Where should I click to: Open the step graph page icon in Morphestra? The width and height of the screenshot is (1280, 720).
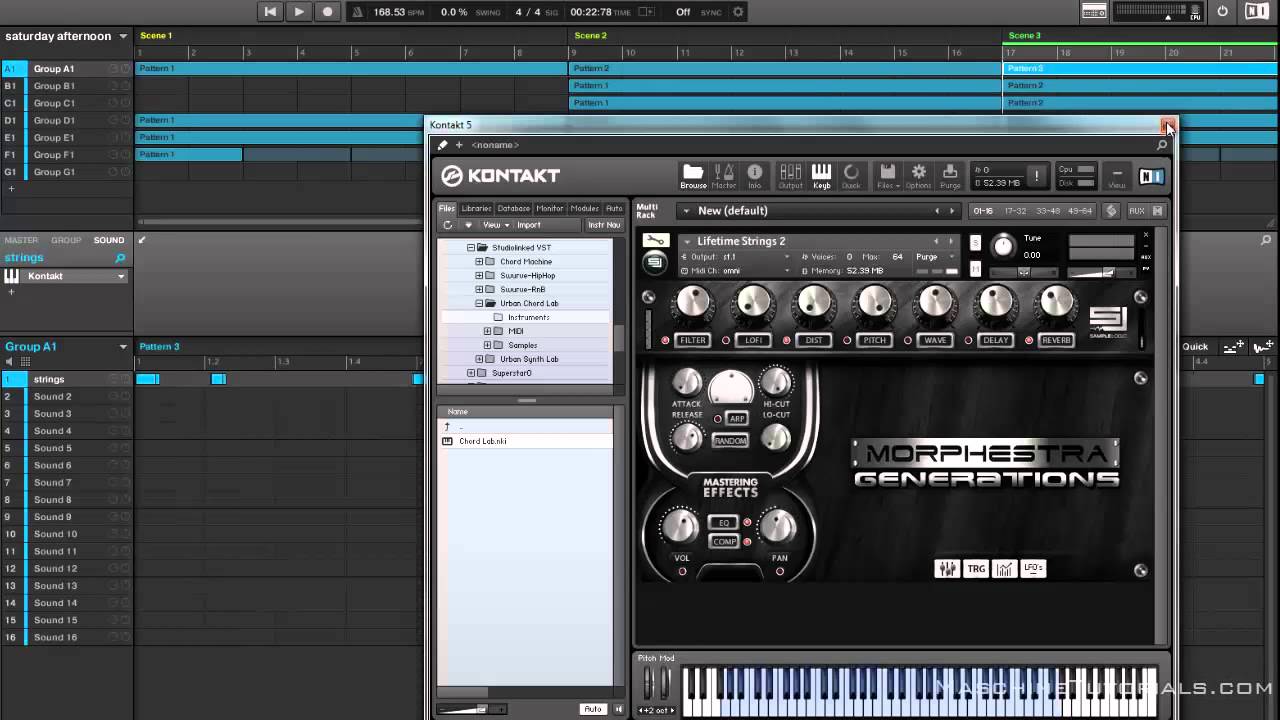(x=1005, y=569)
